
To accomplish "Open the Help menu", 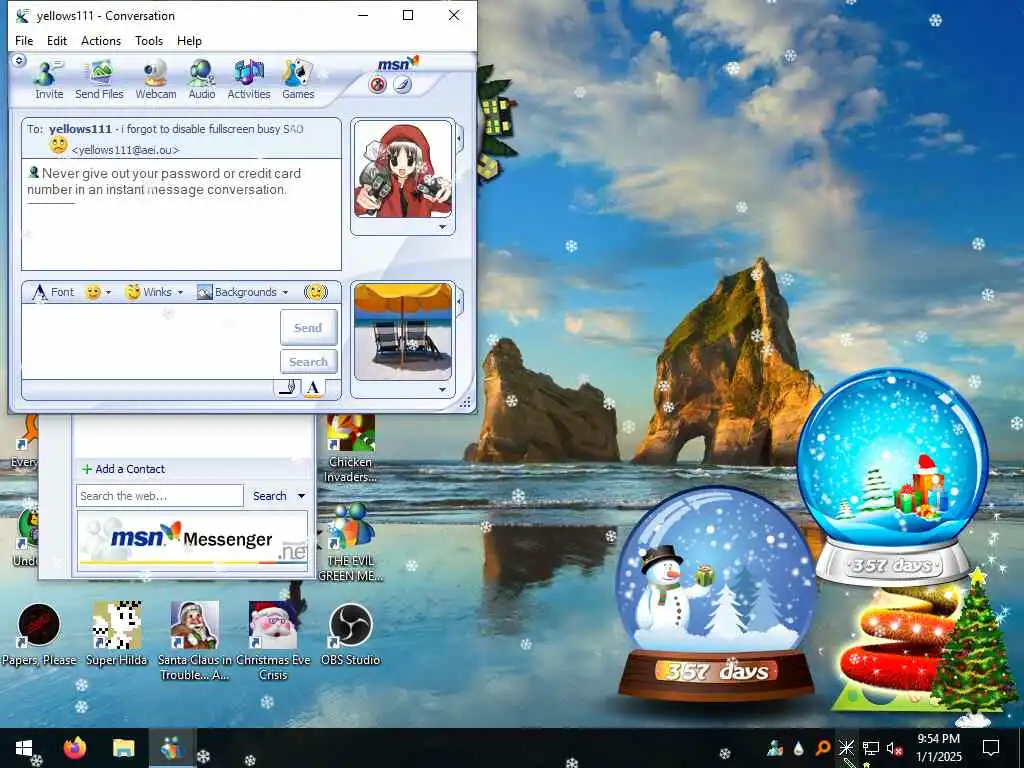I will [x=189, y=40].
